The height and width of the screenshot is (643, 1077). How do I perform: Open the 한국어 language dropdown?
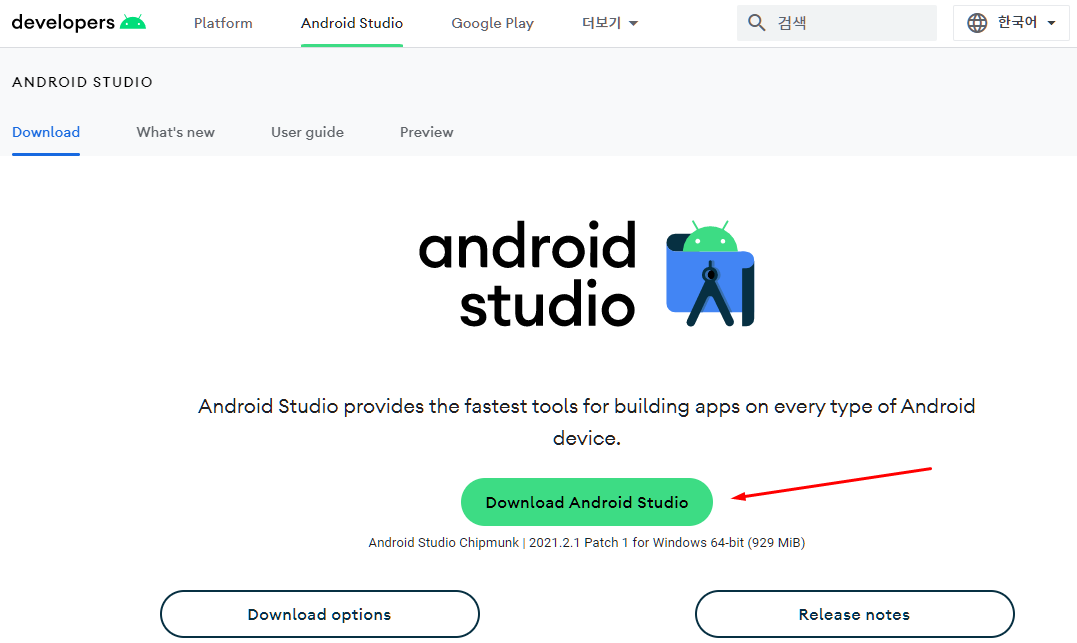pyautogui.click(x=1011, y=23)
